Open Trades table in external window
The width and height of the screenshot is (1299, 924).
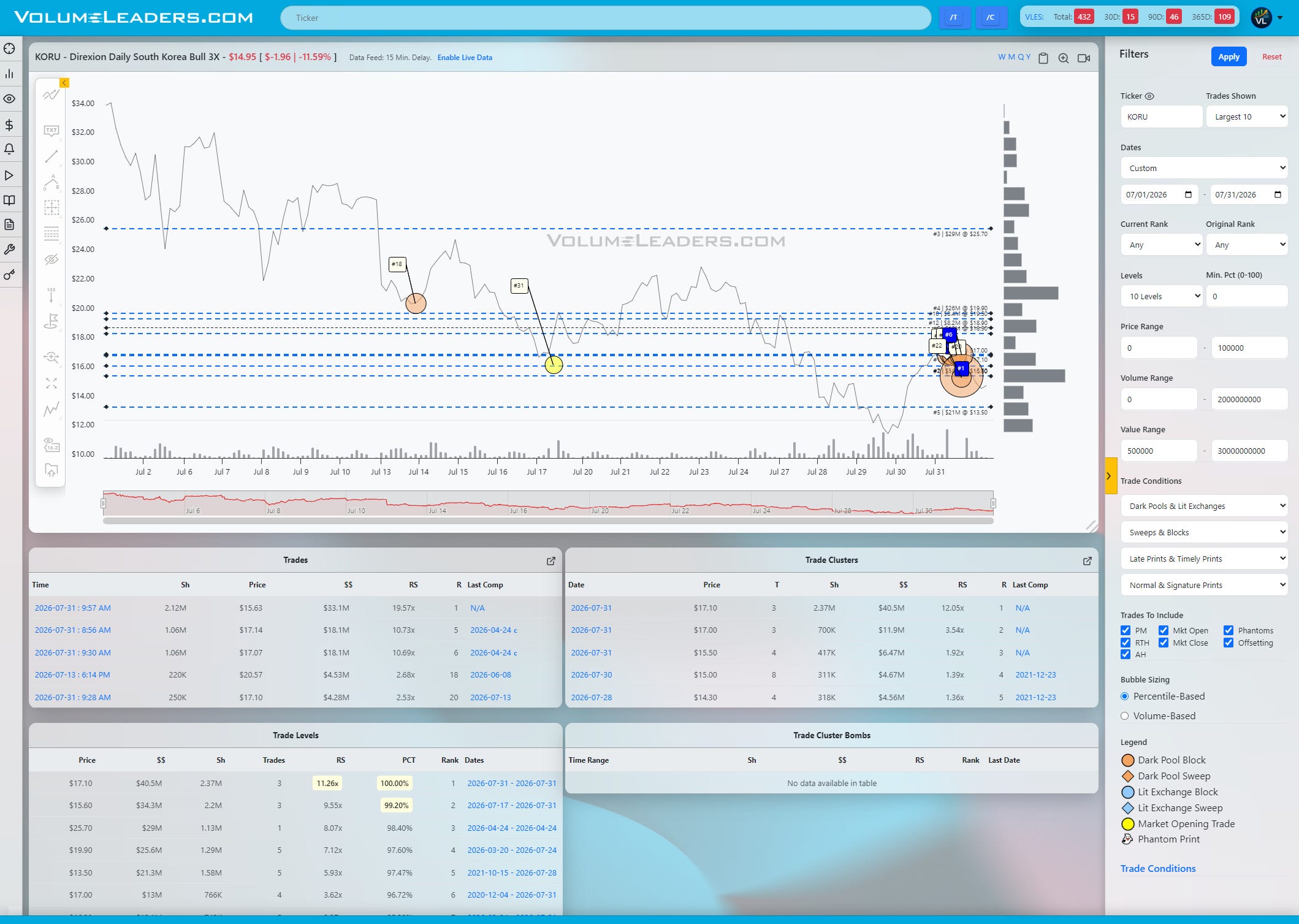click(550, 560)
